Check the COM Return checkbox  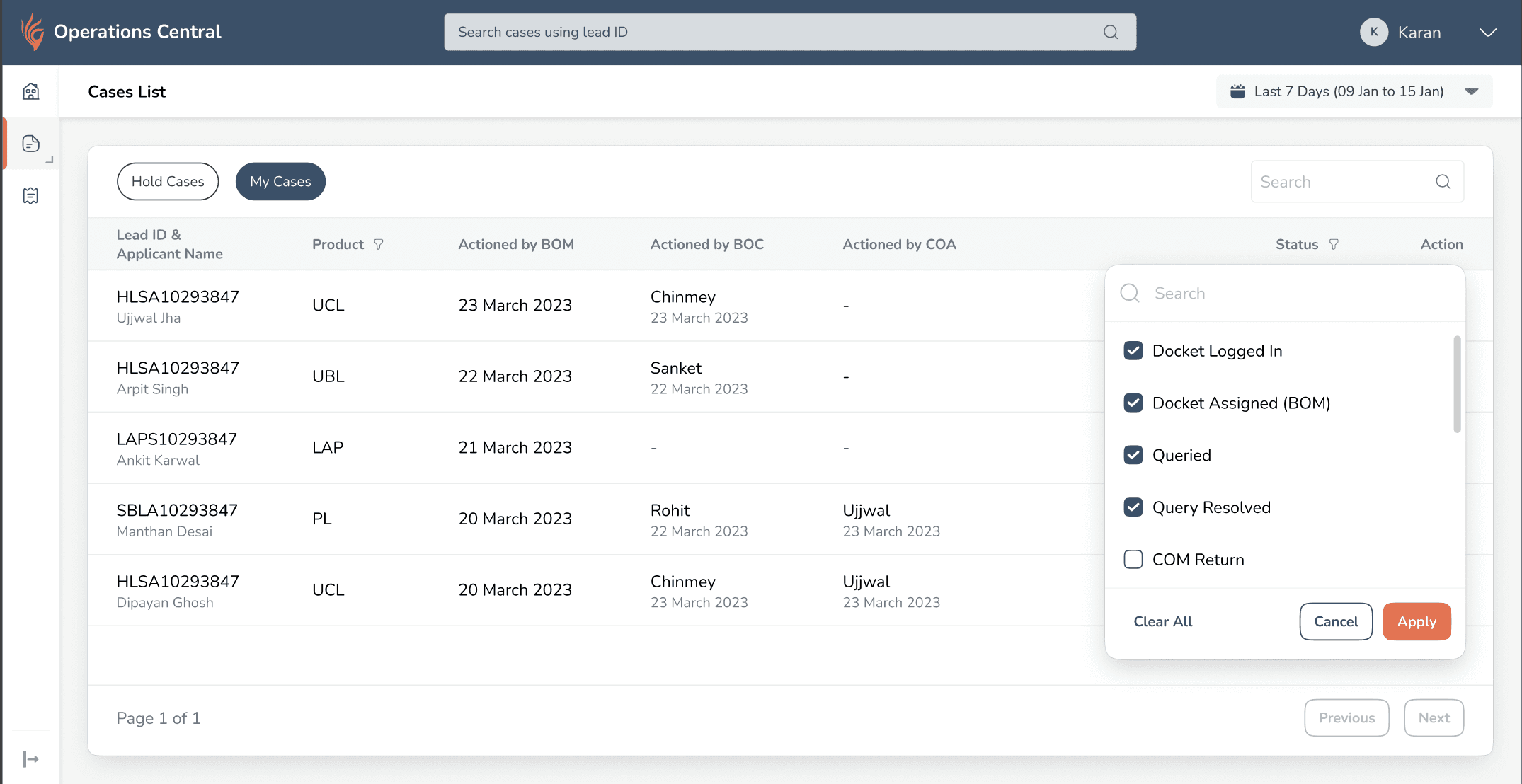[x=1133, y=560]
